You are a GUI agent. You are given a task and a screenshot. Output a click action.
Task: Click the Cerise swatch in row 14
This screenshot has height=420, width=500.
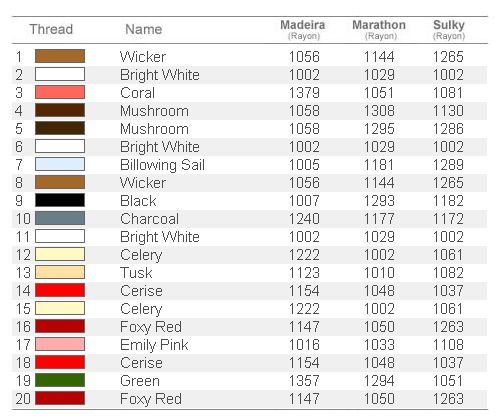tap(60, 290)
